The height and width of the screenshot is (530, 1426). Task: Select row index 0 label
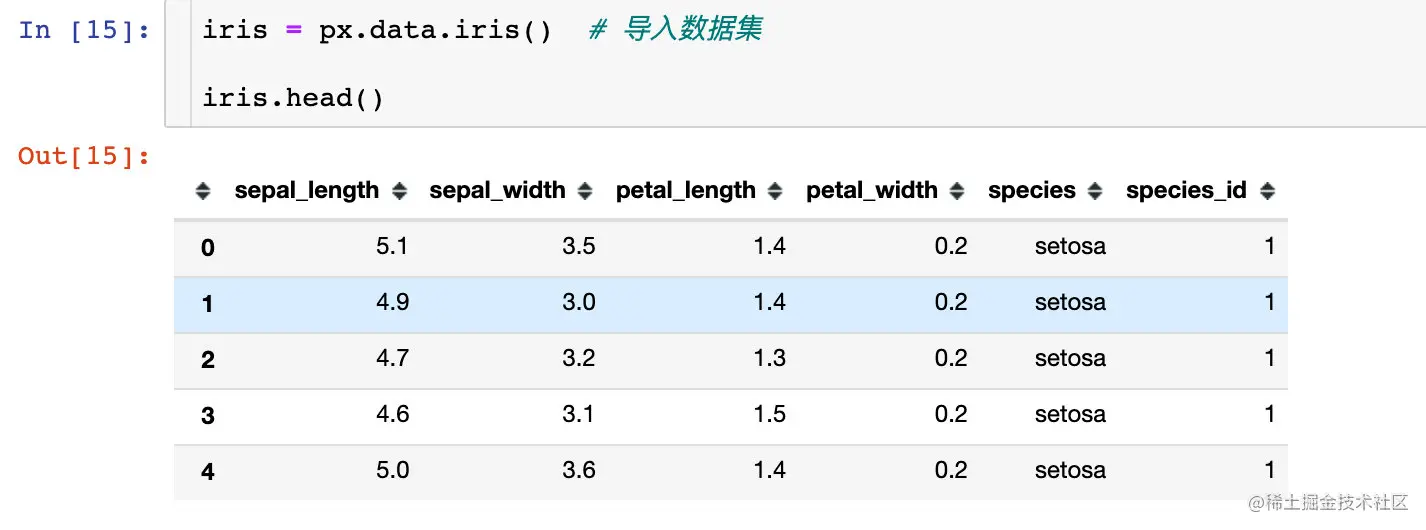point(208,248)
